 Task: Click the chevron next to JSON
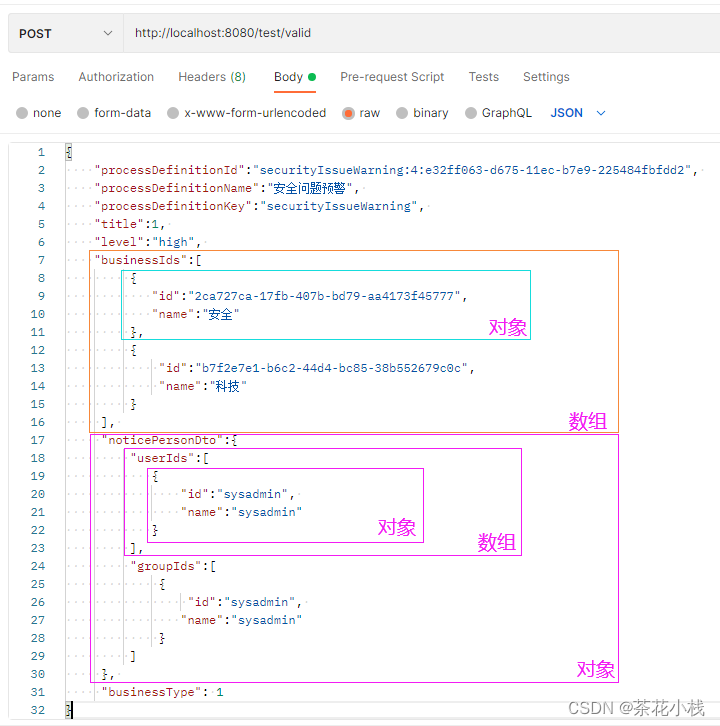coord(601,113)
